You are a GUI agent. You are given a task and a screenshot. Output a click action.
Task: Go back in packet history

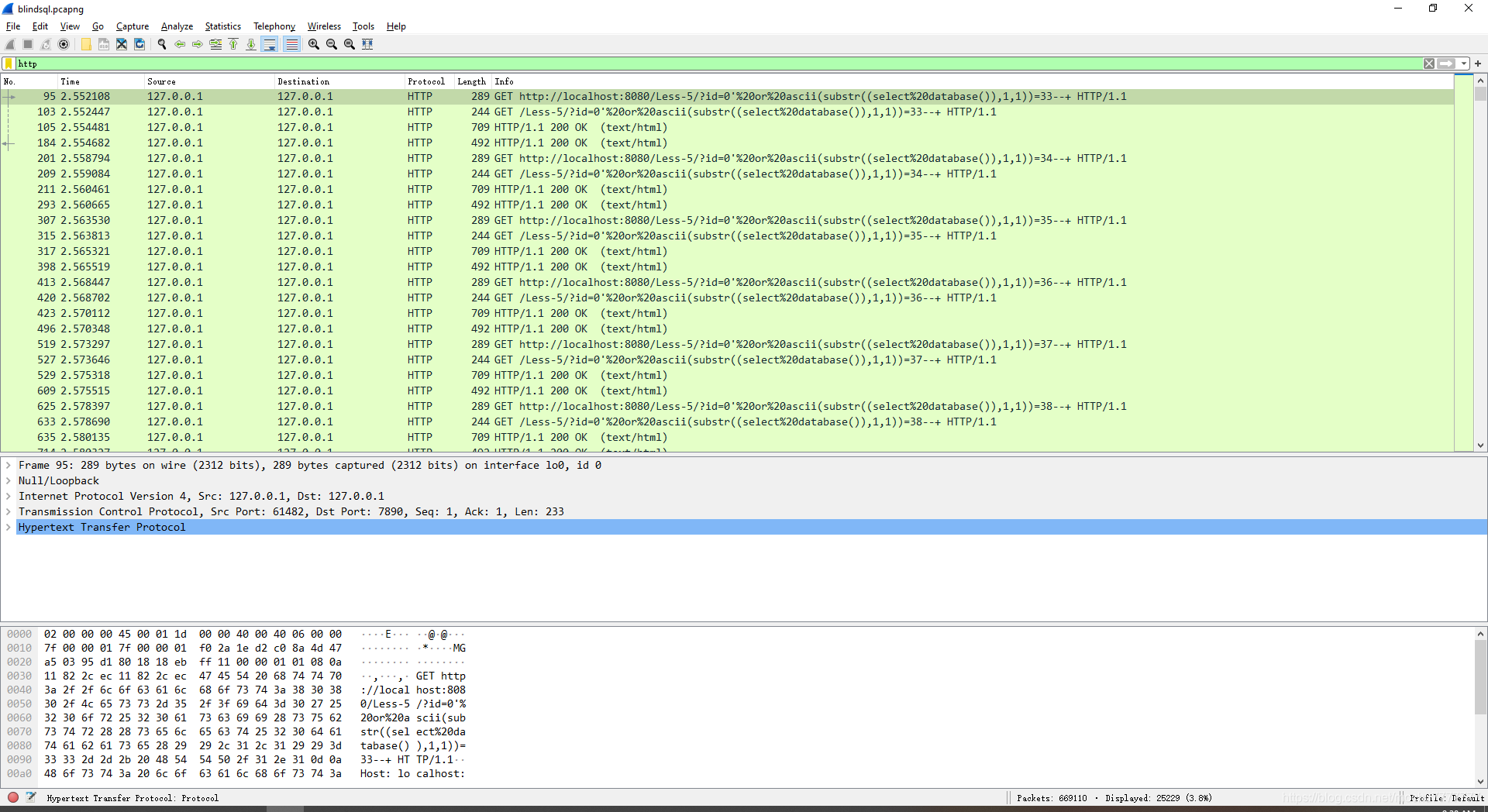pyautogui.click(x=180, y=44)
